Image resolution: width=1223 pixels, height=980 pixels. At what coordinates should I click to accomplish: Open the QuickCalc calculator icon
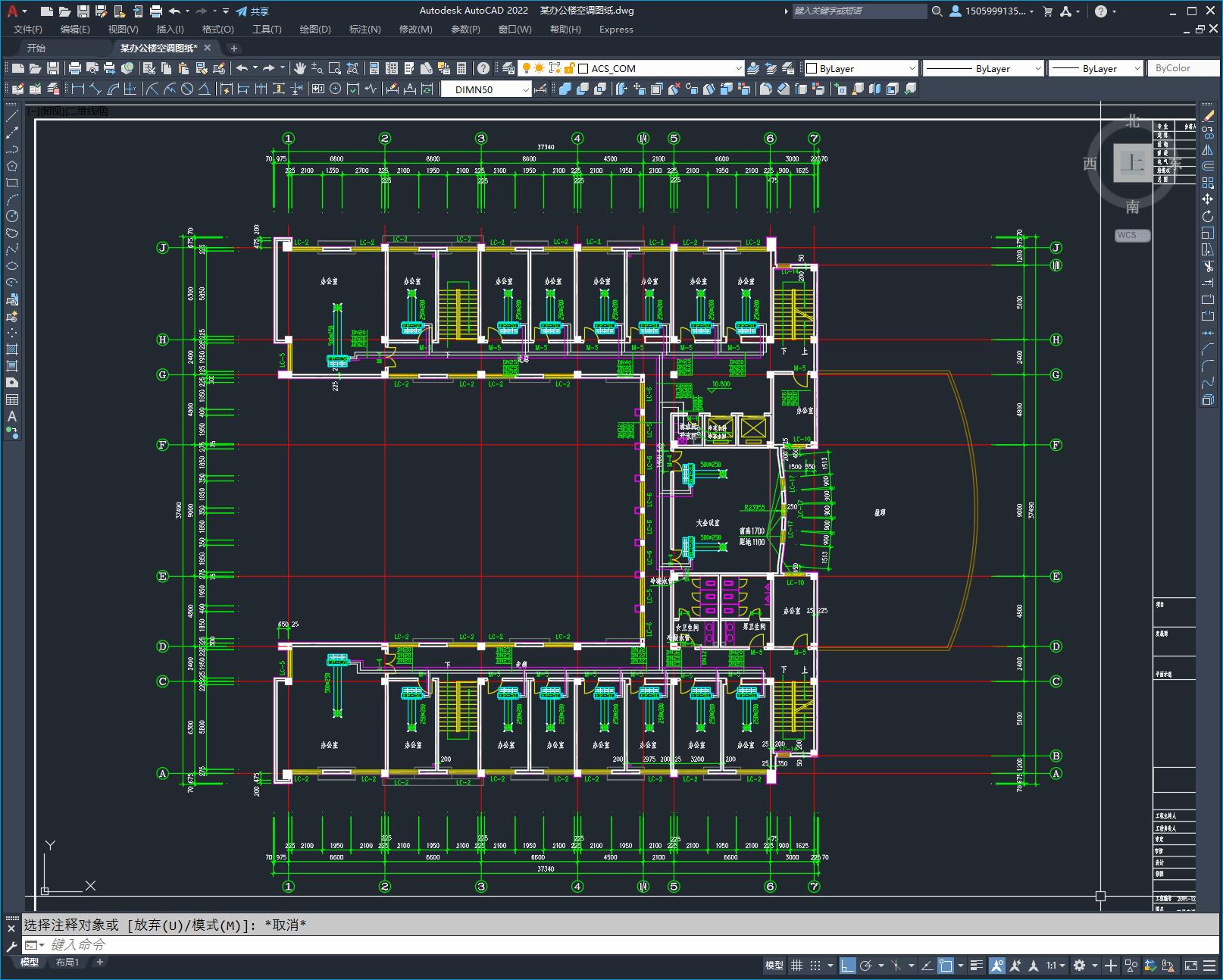coord(461,68)
